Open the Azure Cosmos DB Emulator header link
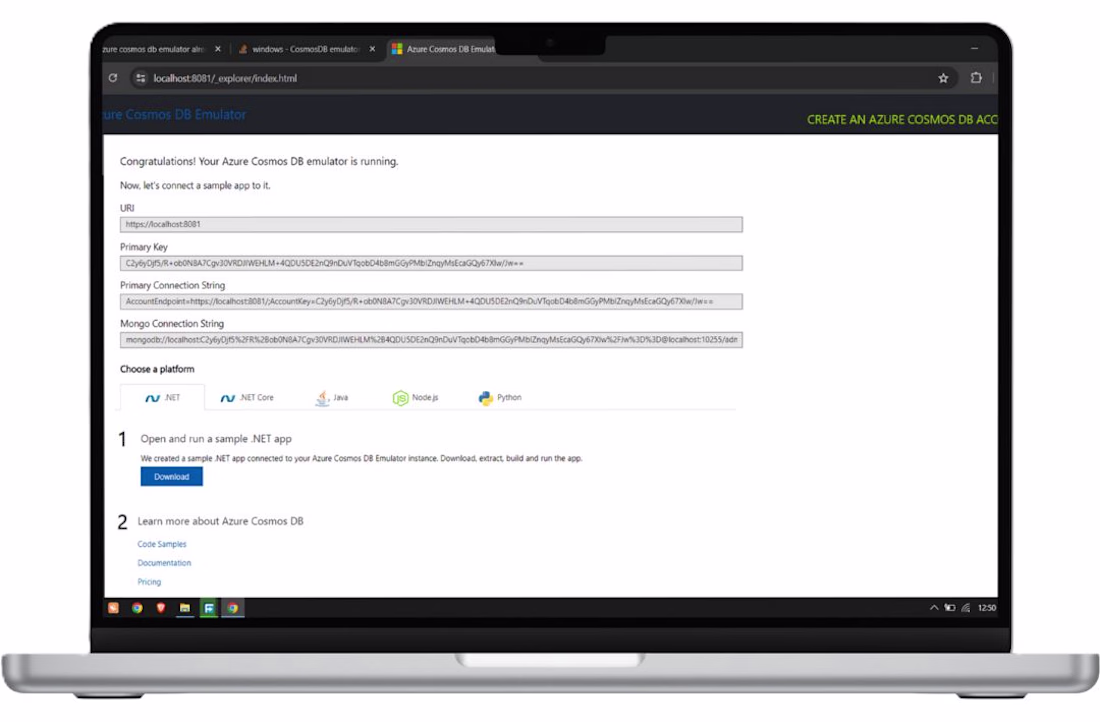The width and height of the screenshot is (1100, 722). pos(175,114)
